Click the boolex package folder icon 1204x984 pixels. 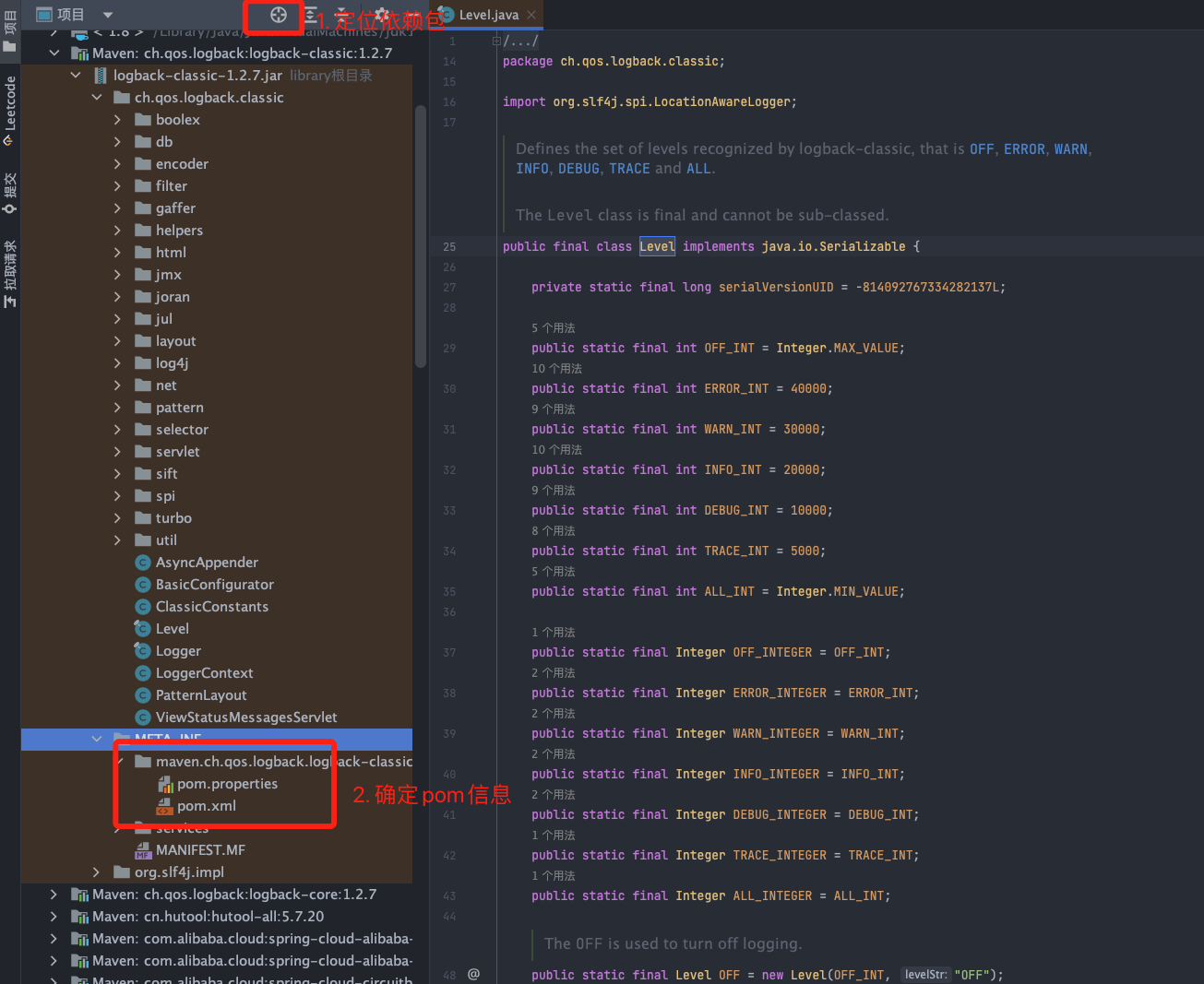tap(143, 120)
